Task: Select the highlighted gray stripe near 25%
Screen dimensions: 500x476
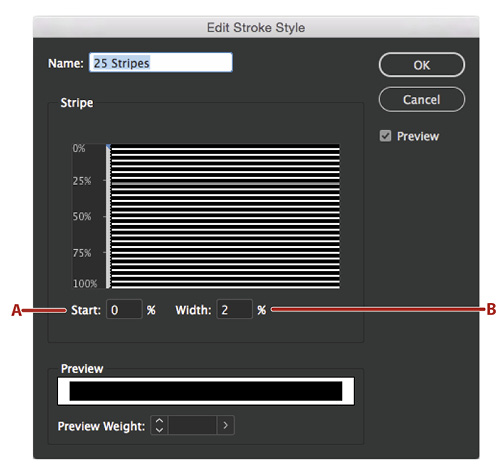Action: coord(226,183)
